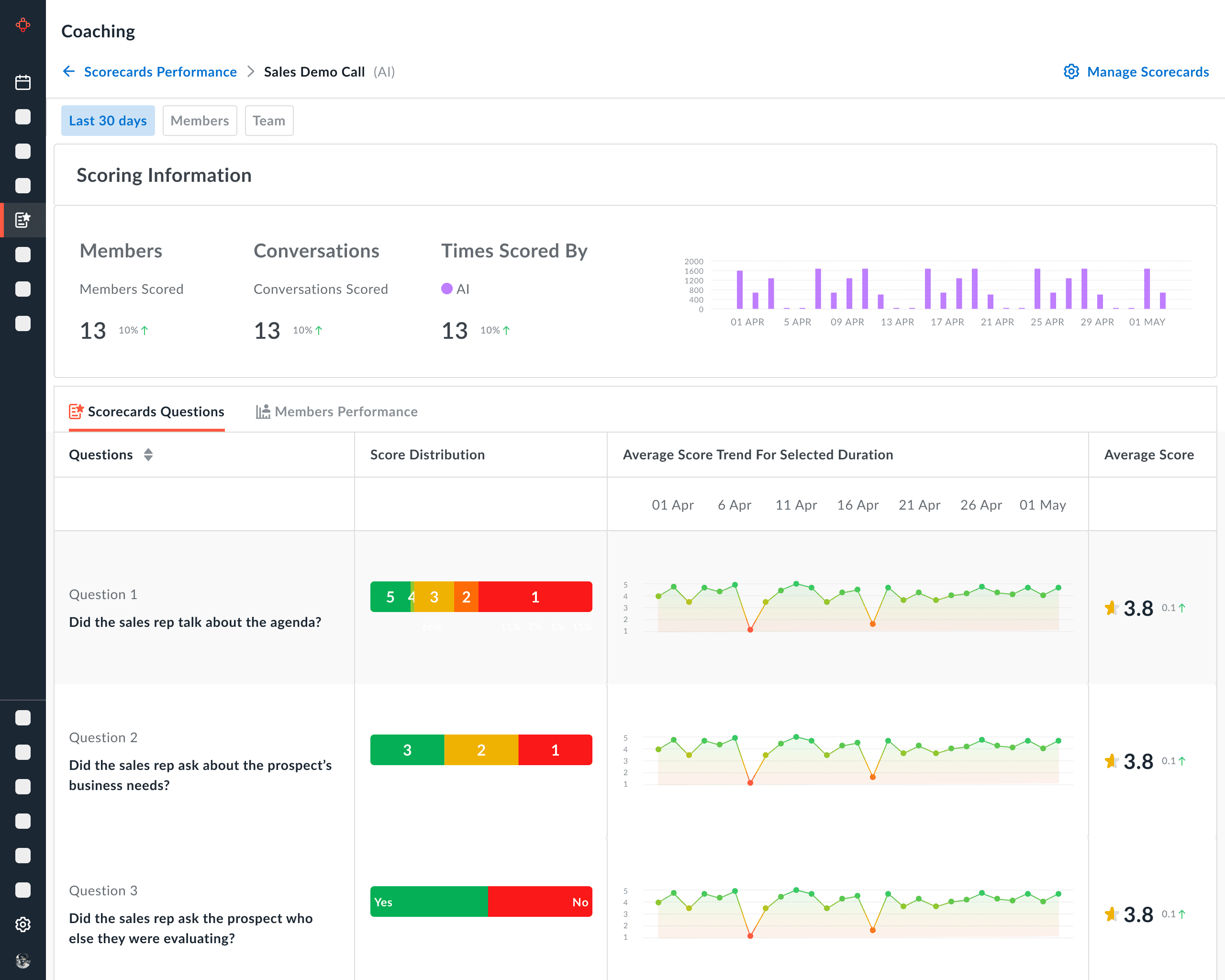The width and height of the screenshot is (1225, 980).
Task: Open the Members filter
Action: click(x=200, y=121)
